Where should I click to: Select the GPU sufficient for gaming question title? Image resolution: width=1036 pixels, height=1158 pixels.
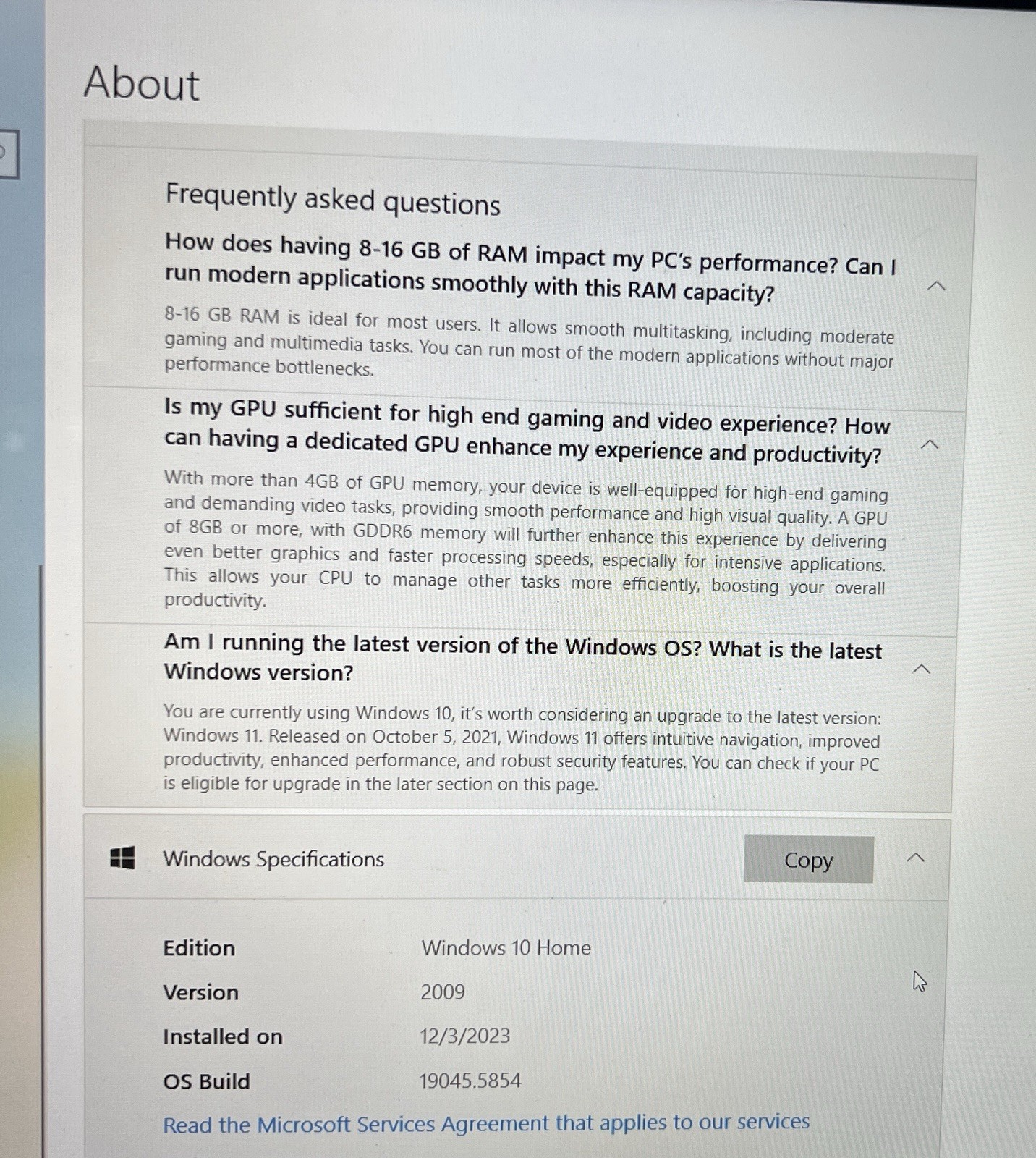[x=527, y=431]
